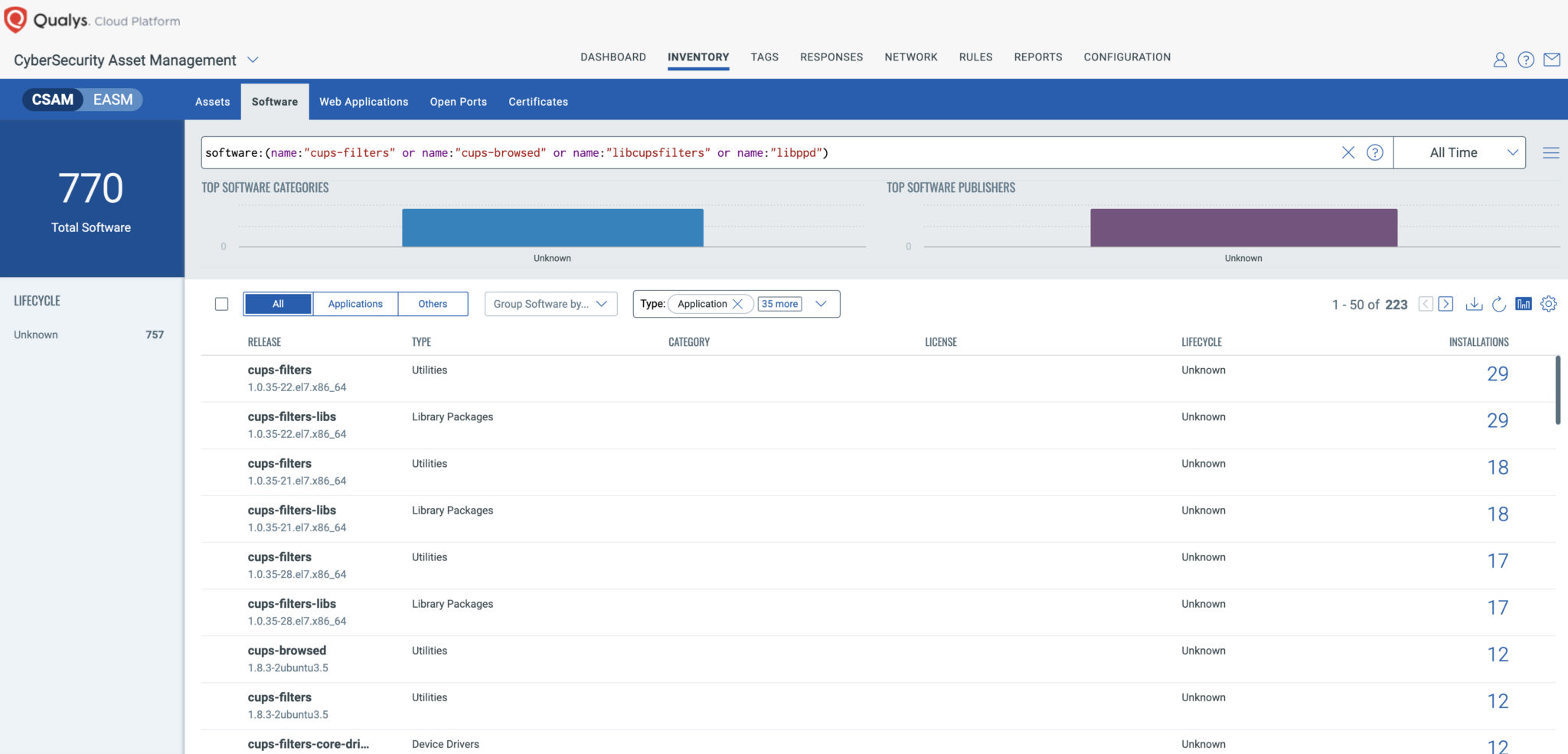Open the REPORTS menu
The height and width of the screenshot is (754, 1568).
pos(1038,57)
